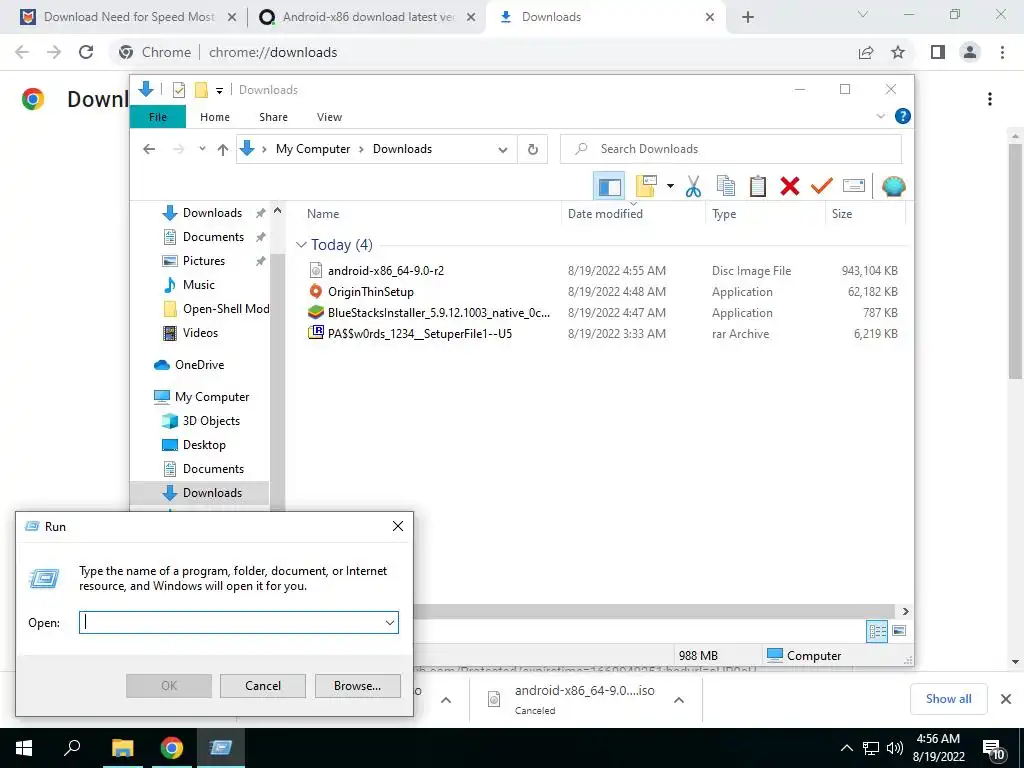The width and height of the screenshot is (1024, 768).
Task: Open 3D Objects in the navigation pane
Action: [x=211, y=421]
